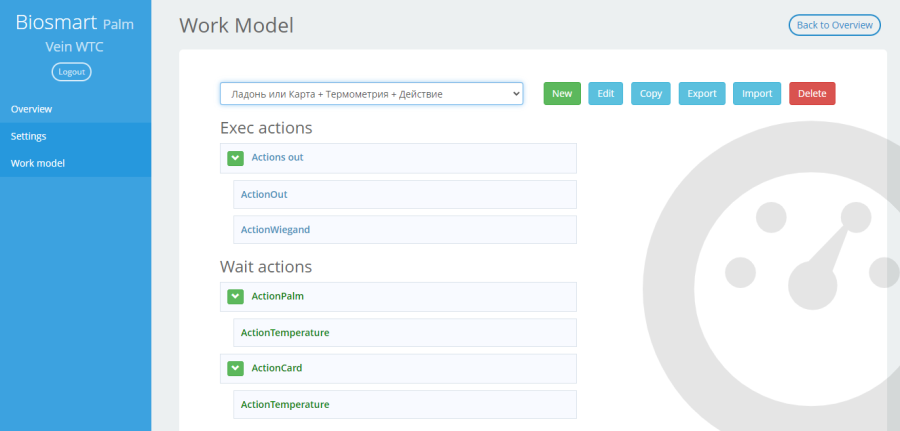Select Work model in the sidebar
The image size is (900, 431).
pos(75,164)
